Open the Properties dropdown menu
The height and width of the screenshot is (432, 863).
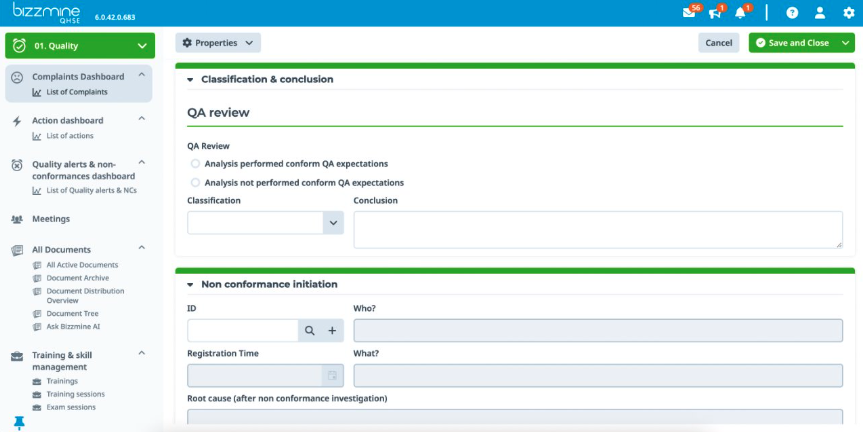[218, 43]
